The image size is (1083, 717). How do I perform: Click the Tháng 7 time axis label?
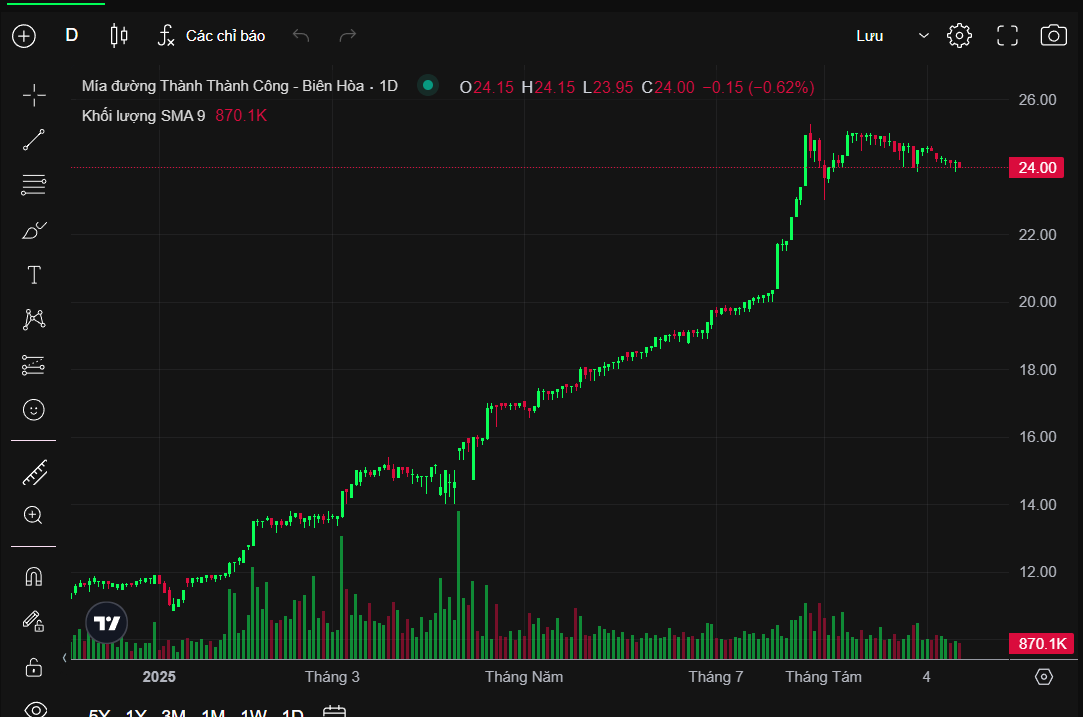716,677
